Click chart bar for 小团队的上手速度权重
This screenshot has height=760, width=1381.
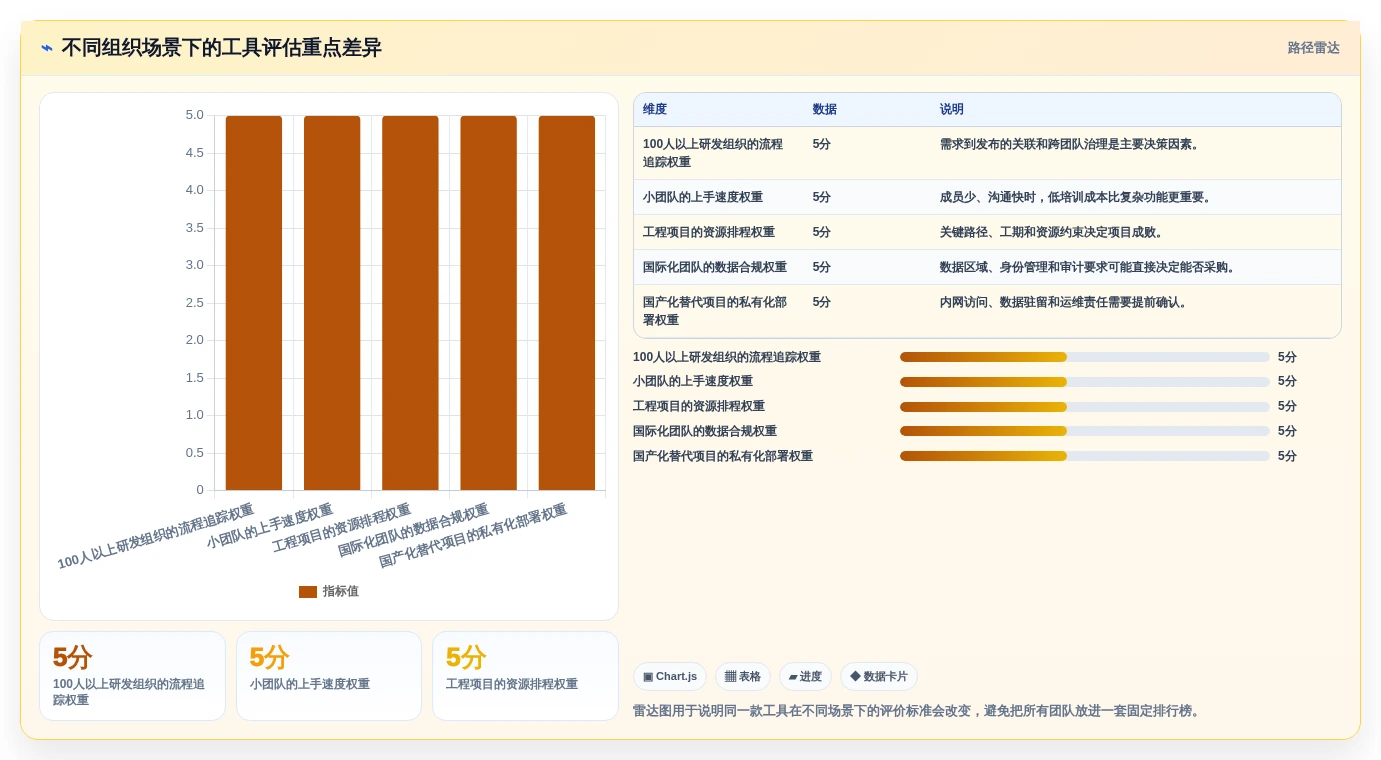(332, 303)
